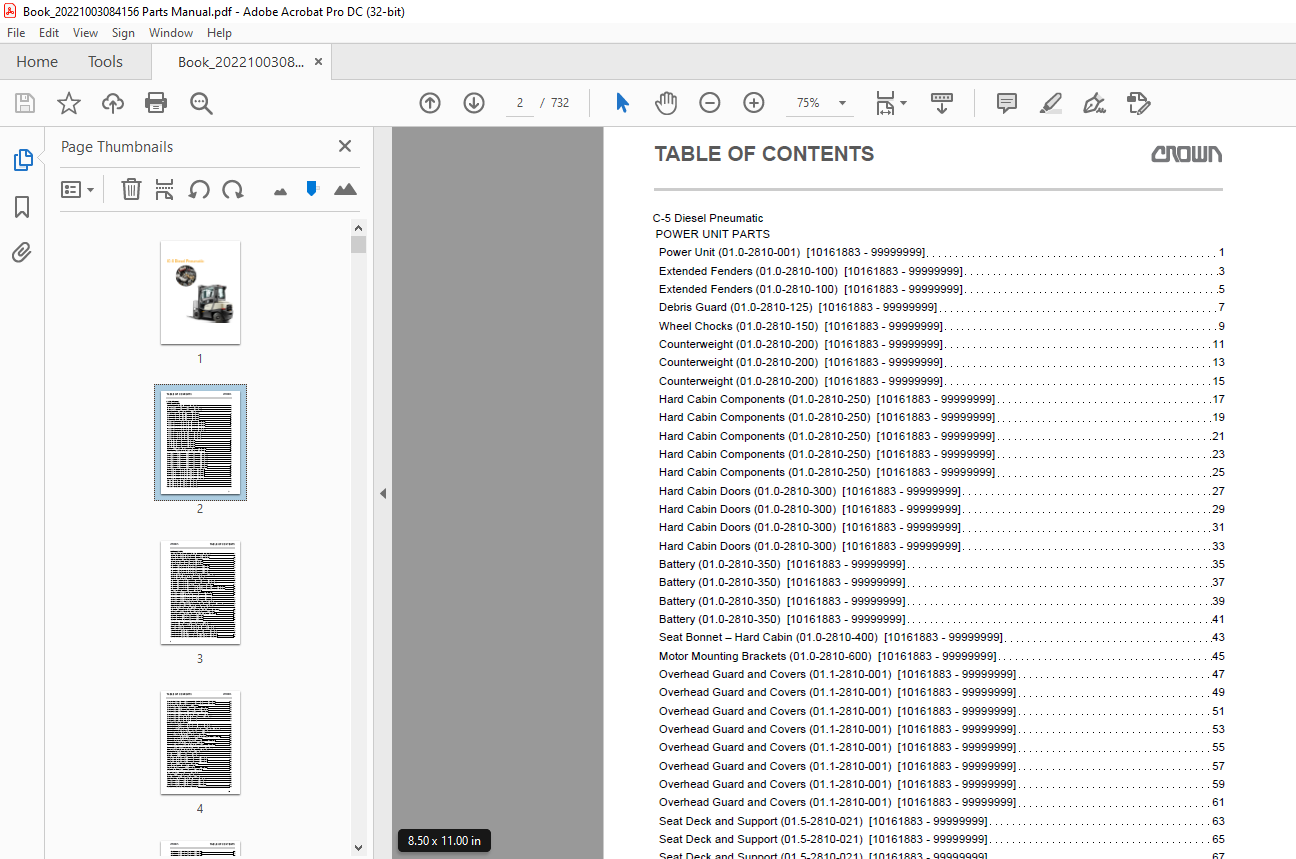Image resolution: width=1296 pixels, height=859 pixels.
Task: Open the Sign menu
Action: (x=123, y=33)
